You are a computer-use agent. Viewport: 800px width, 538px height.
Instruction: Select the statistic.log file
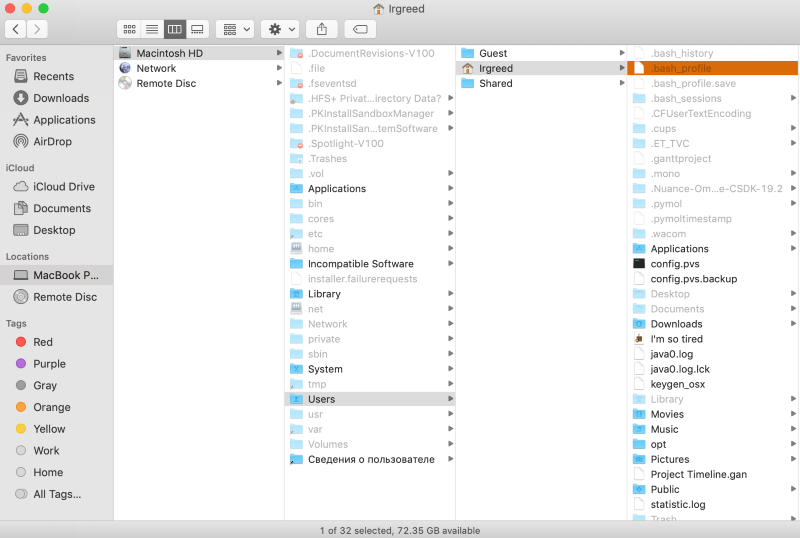[x=713, y=504]
